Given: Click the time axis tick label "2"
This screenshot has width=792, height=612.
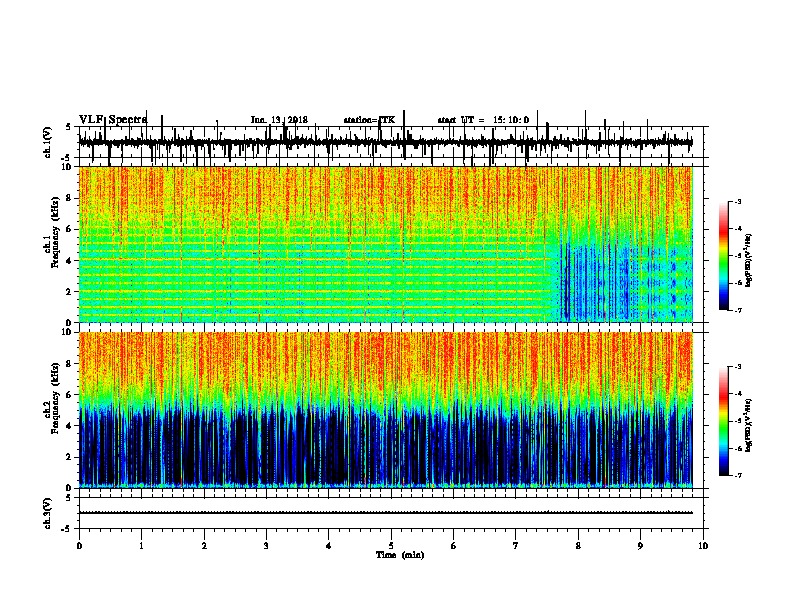Looking at the screenshot, I should coord(204,545).
